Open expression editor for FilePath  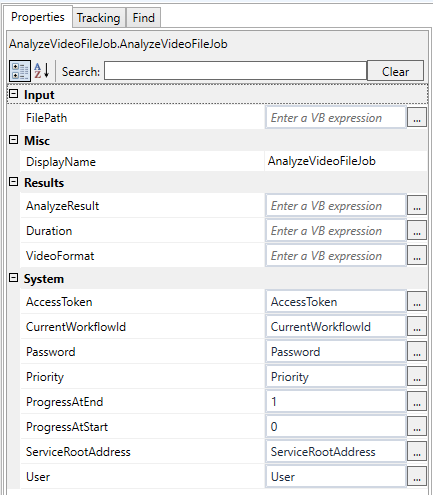click(x=417, y=117)
